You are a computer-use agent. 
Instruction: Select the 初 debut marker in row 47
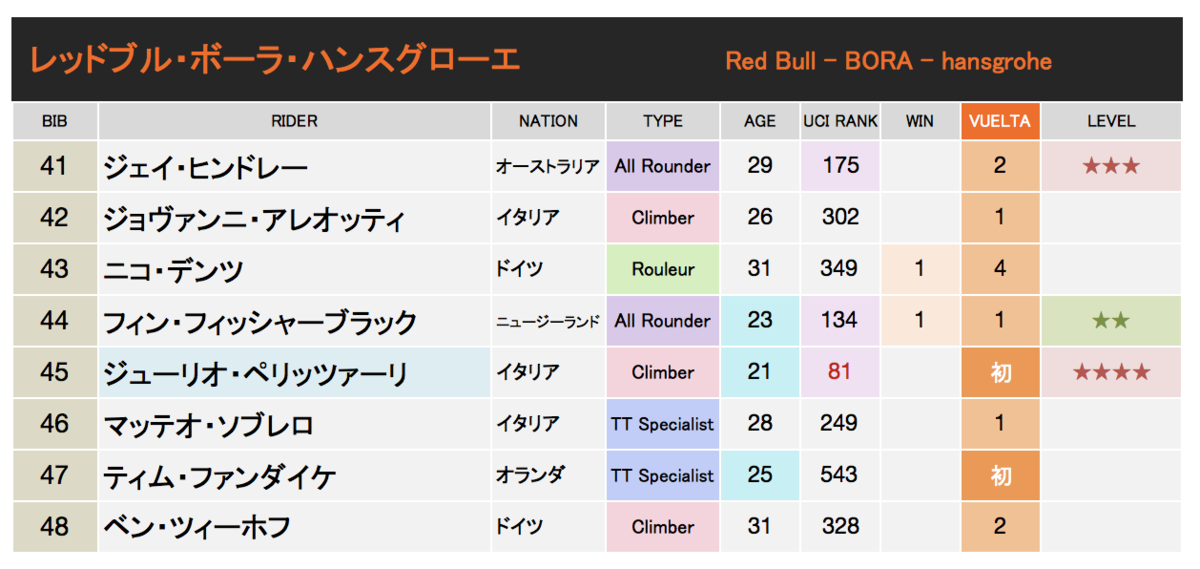tap(1000, 476)
